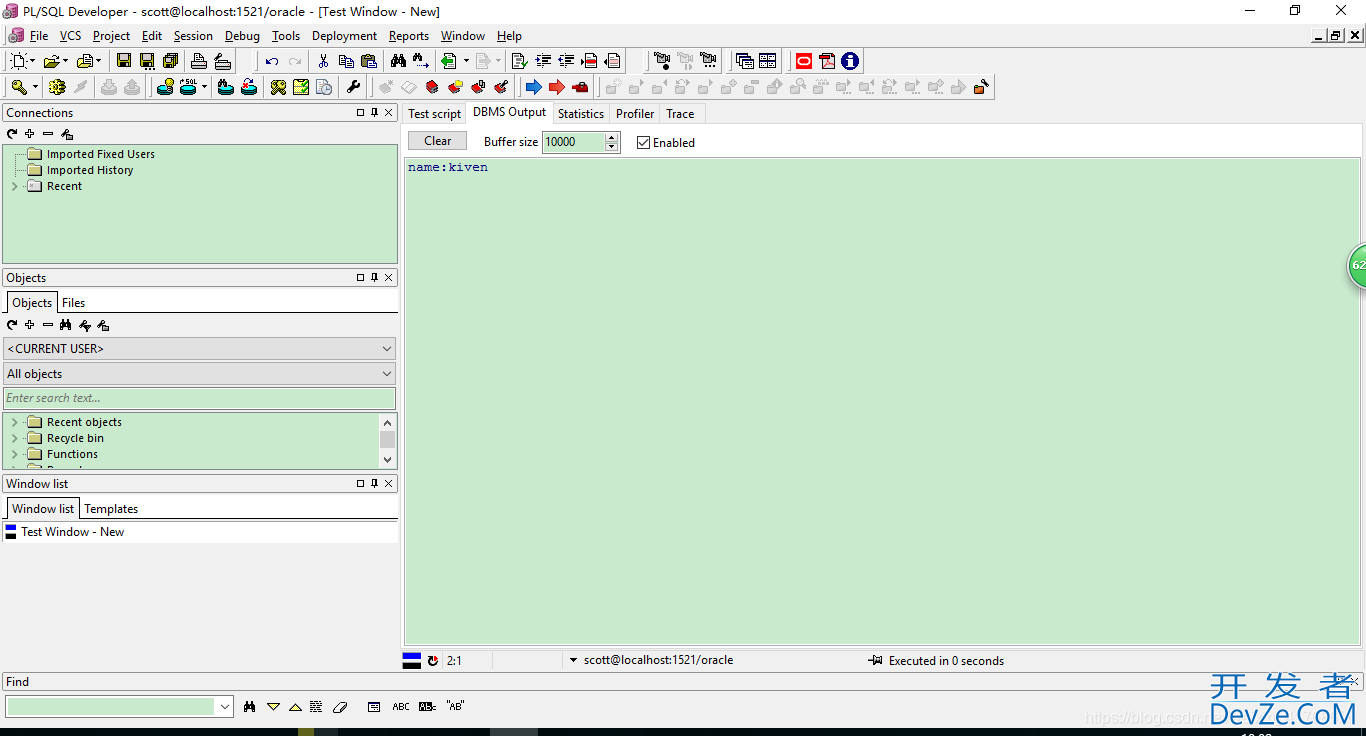This screenshot has height=736, width=1366.
Task: Switch to the Trace tab
Action: (680, 114)
